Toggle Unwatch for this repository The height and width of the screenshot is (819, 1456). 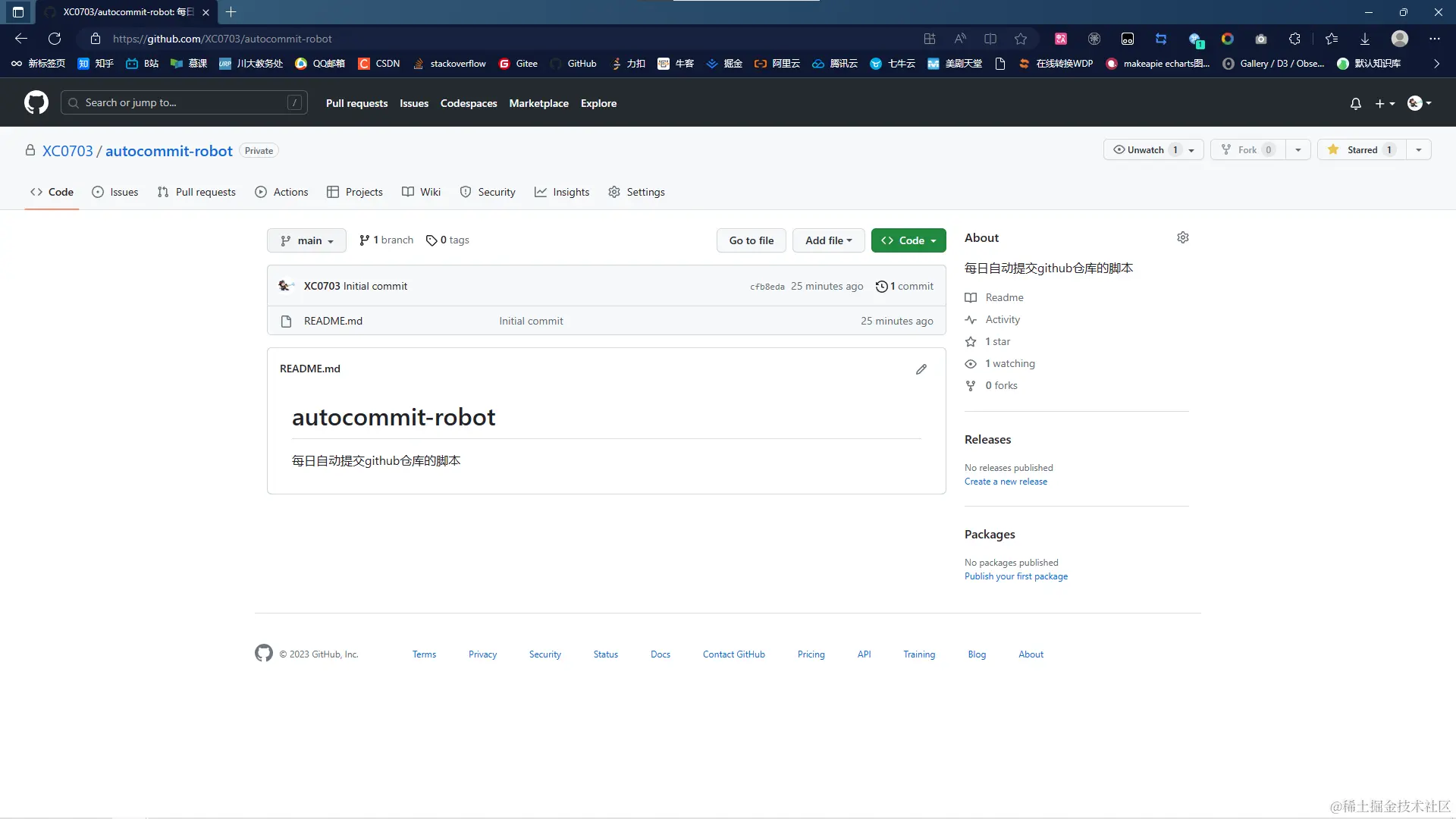1145,150
